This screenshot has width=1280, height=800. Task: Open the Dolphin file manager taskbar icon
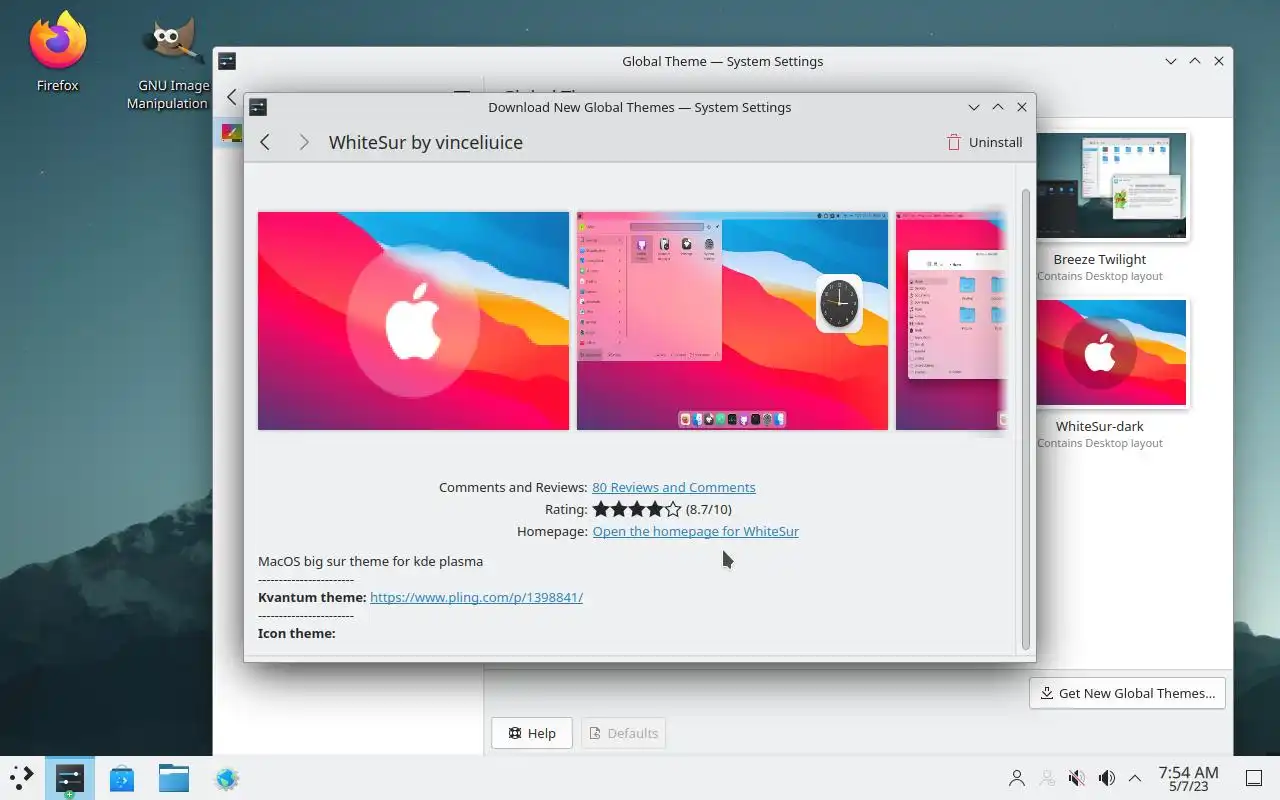click(x=174, y=778)
